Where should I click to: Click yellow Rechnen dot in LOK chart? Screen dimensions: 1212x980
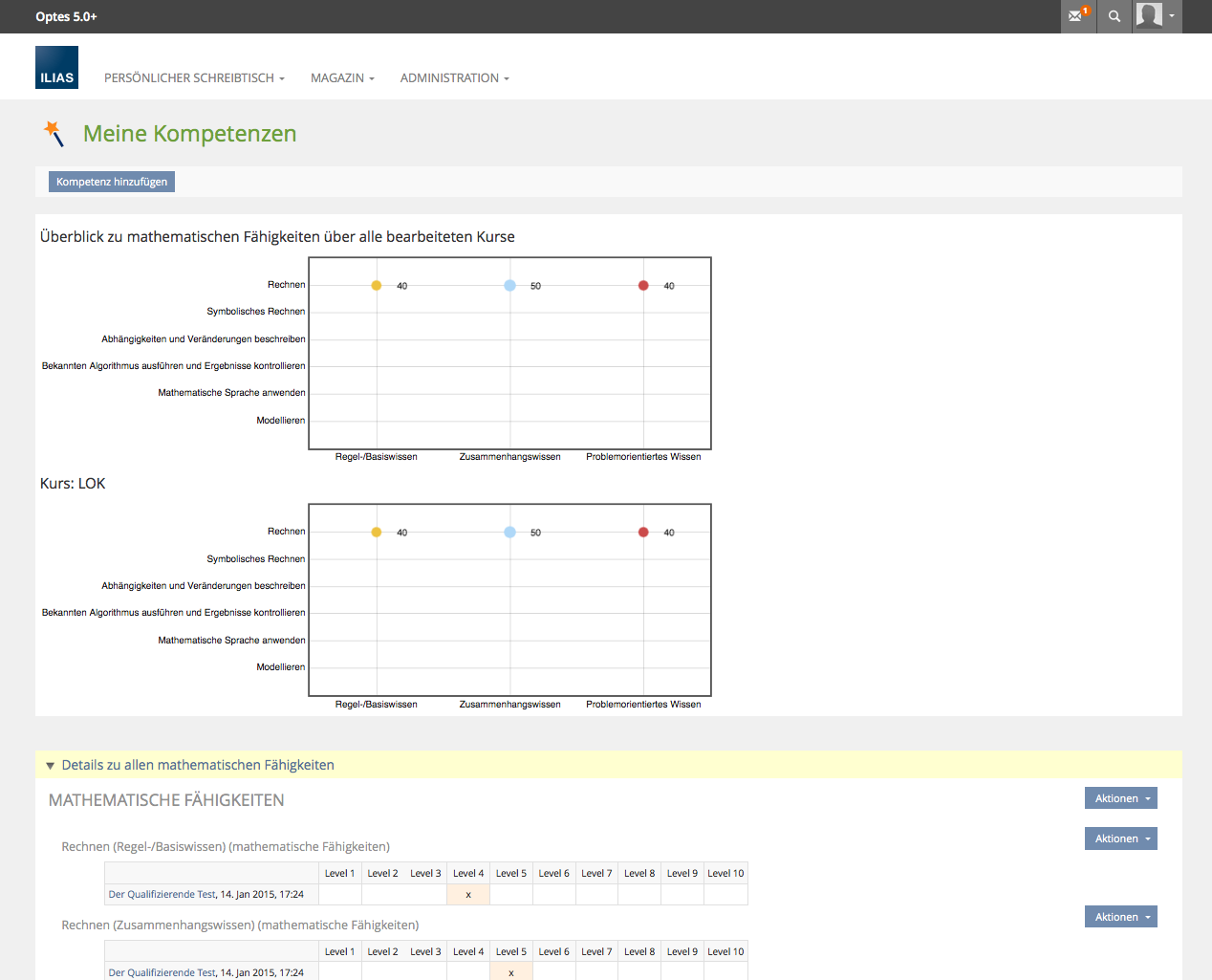[x=377, y=533]
